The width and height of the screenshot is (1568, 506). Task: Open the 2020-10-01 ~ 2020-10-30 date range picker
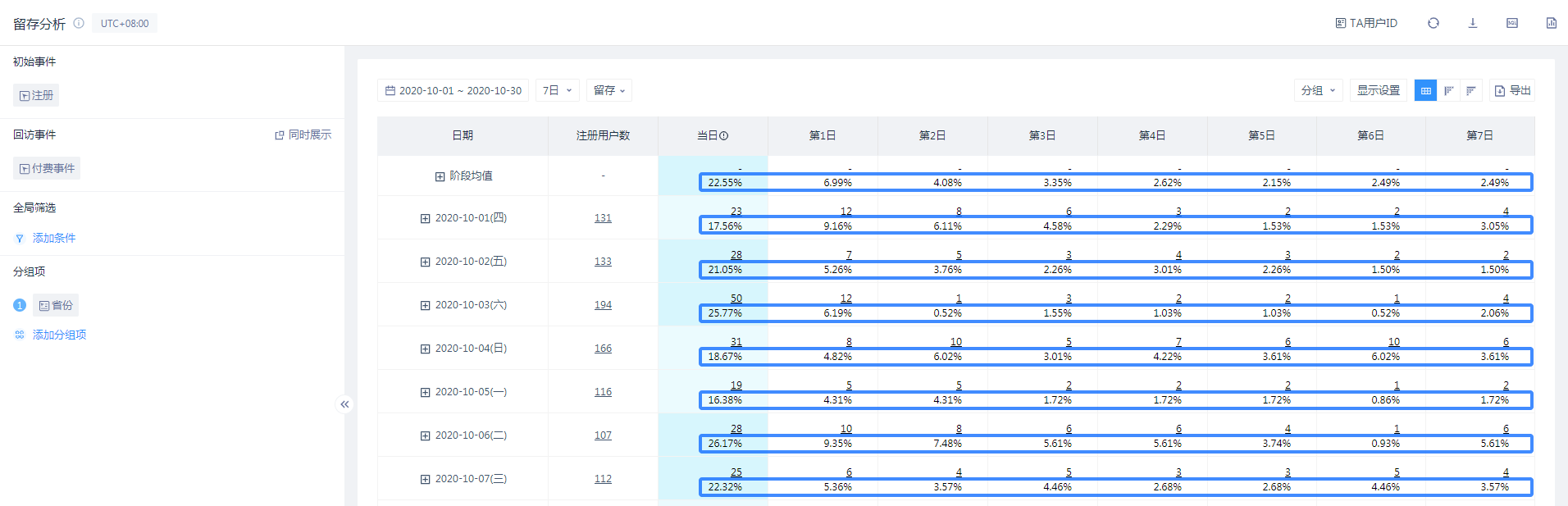point(453,91)
